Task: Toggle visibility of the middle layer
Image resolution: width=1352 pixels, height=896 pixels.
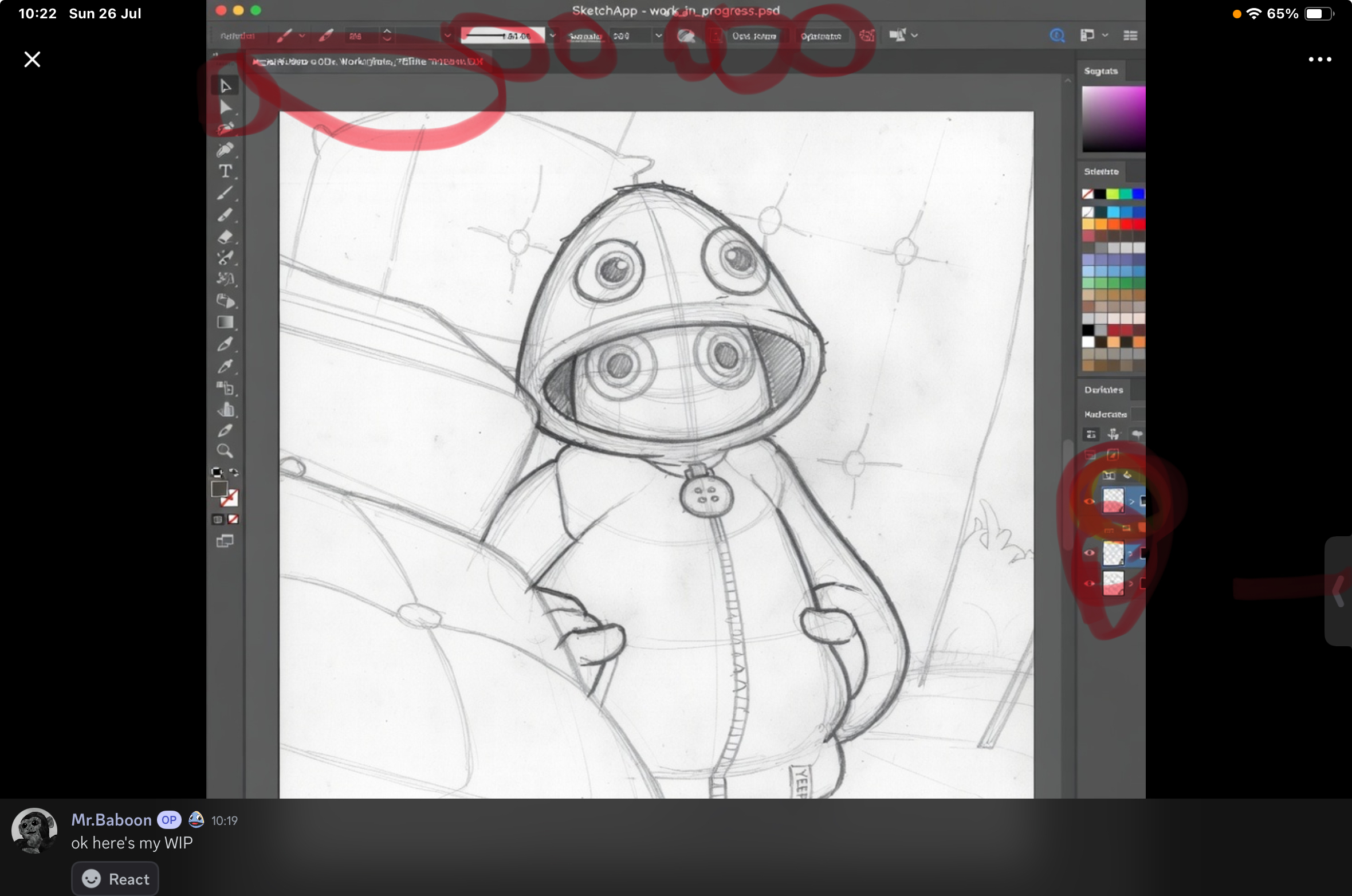Action: pos(1089,553)
